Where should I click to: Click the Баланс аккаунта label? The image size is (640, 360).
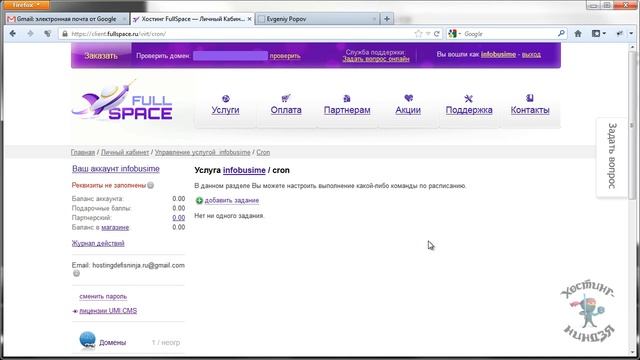click(98, 199)
